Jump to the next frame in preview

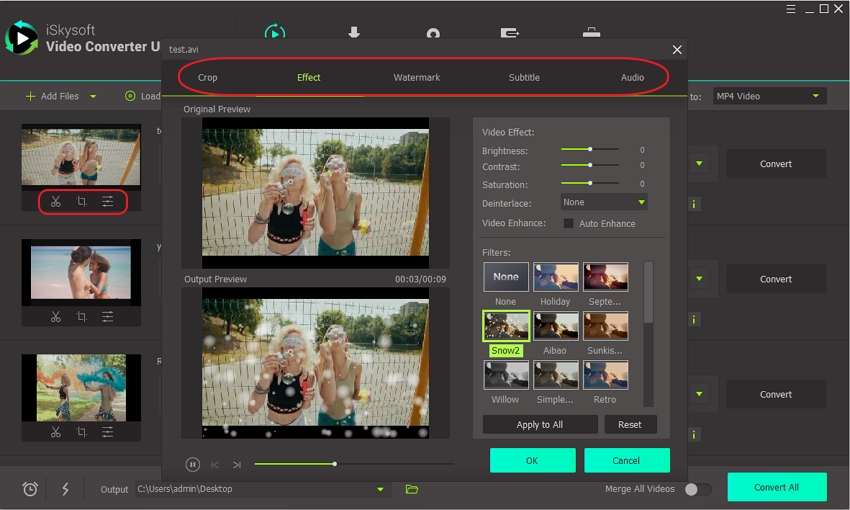[x=237, y=464]
